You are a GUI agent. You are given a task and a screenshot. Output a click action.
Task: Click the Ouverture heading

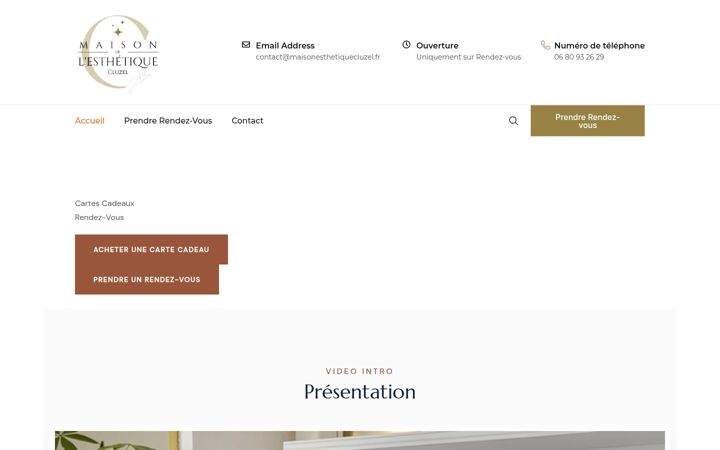pyautogui.click(x=437, y=45)
